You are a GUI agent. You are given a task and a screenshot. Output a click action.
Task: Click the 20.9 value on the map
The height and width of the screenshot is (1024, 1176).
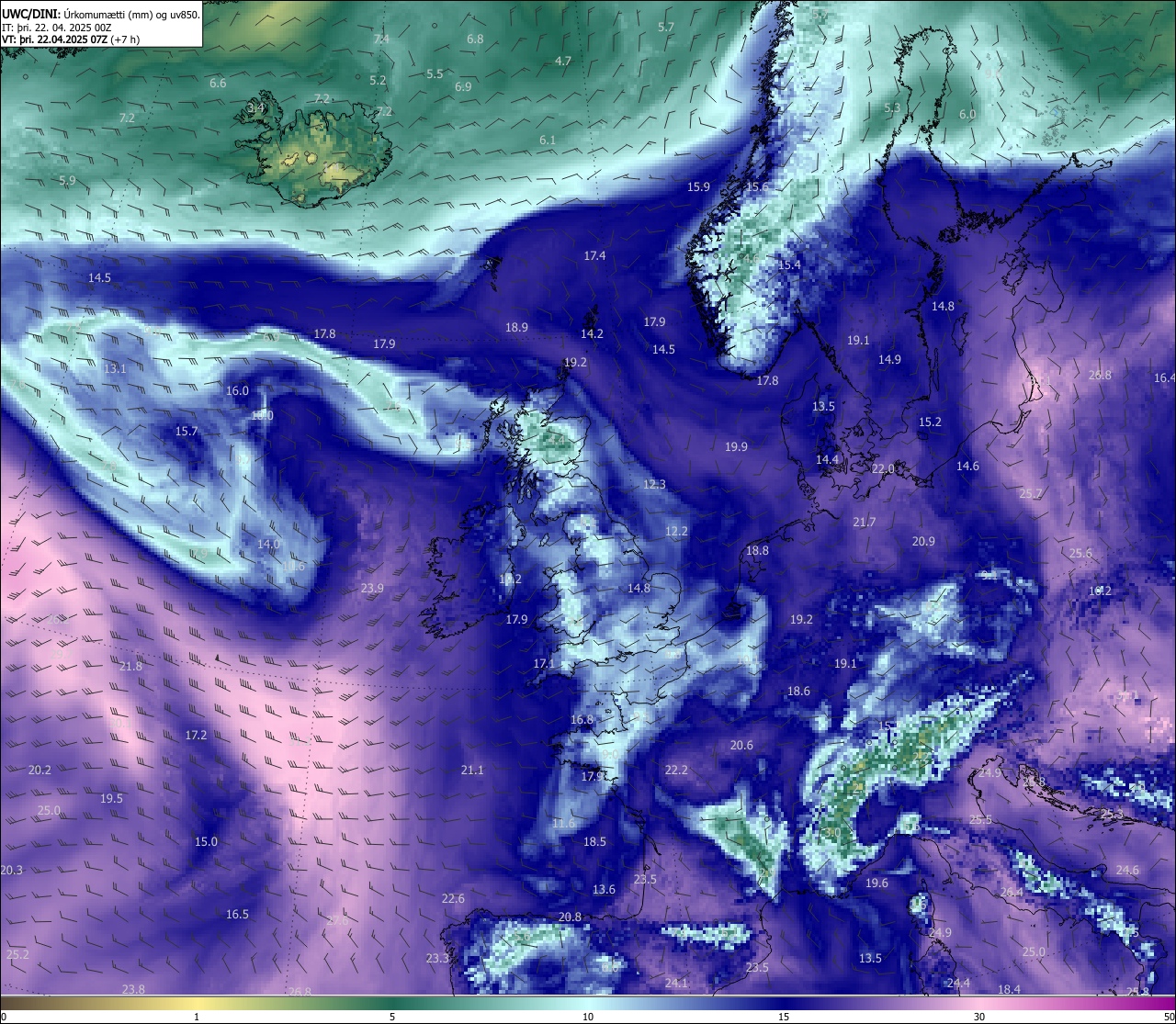[x=923, y=542]
